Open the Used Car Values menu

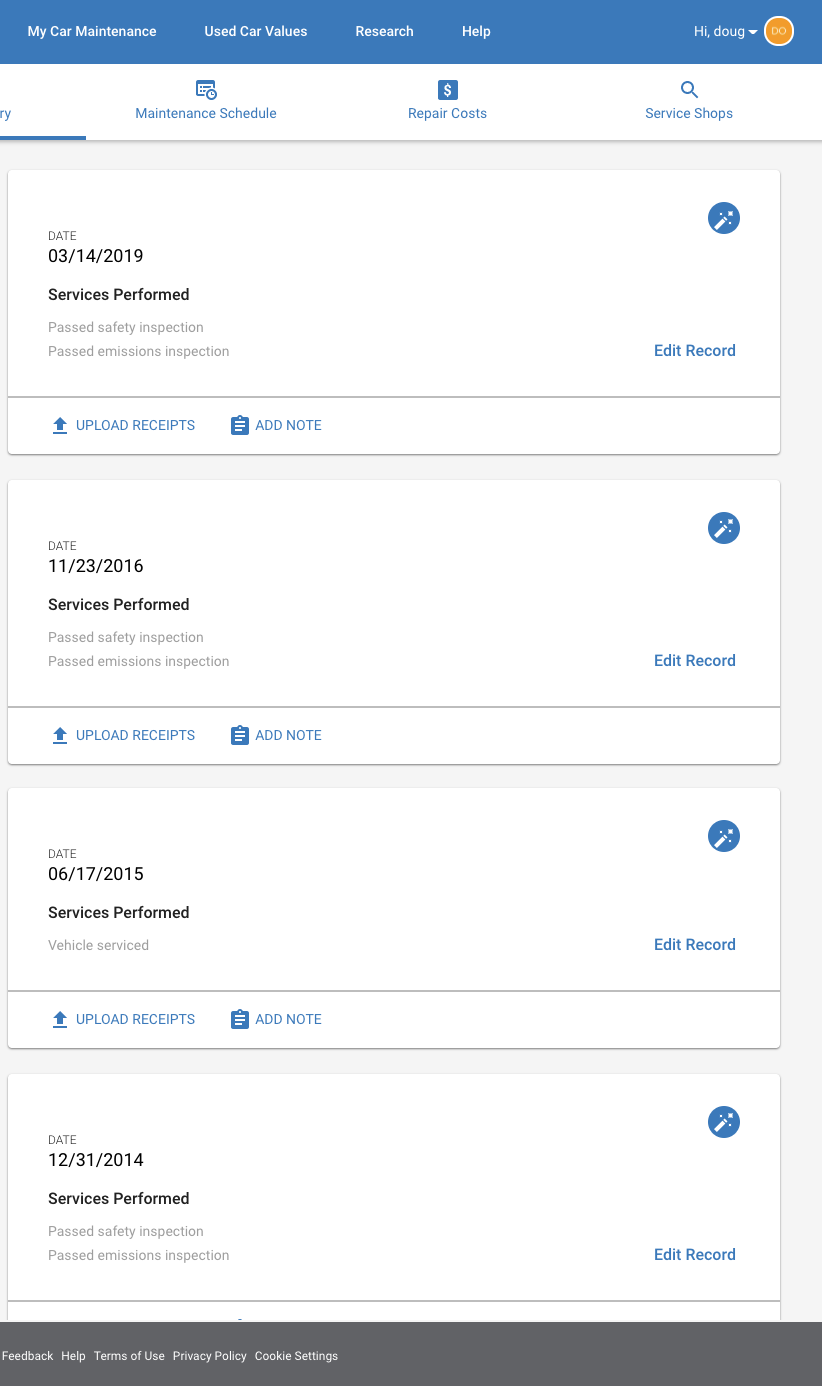click(x=256, y=31)
